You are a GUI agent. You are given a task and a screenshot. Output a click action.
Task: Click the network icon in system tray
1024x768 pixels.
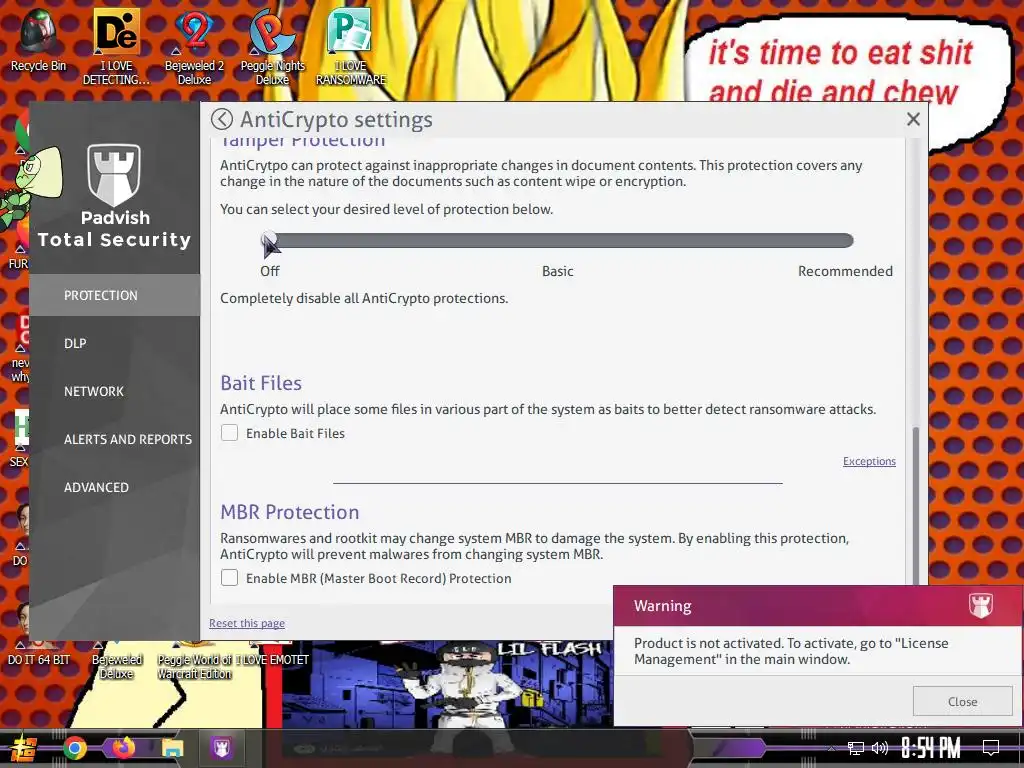click(x=855, y=748)
